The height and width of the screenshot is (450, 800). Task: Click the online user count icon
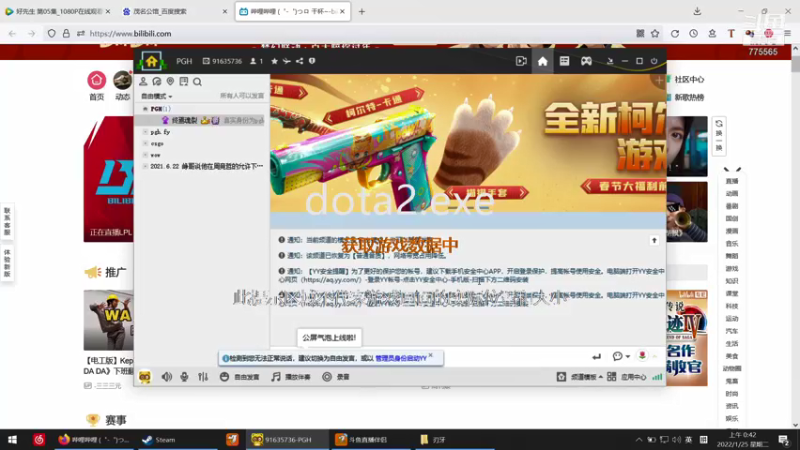tap(253, 61)
